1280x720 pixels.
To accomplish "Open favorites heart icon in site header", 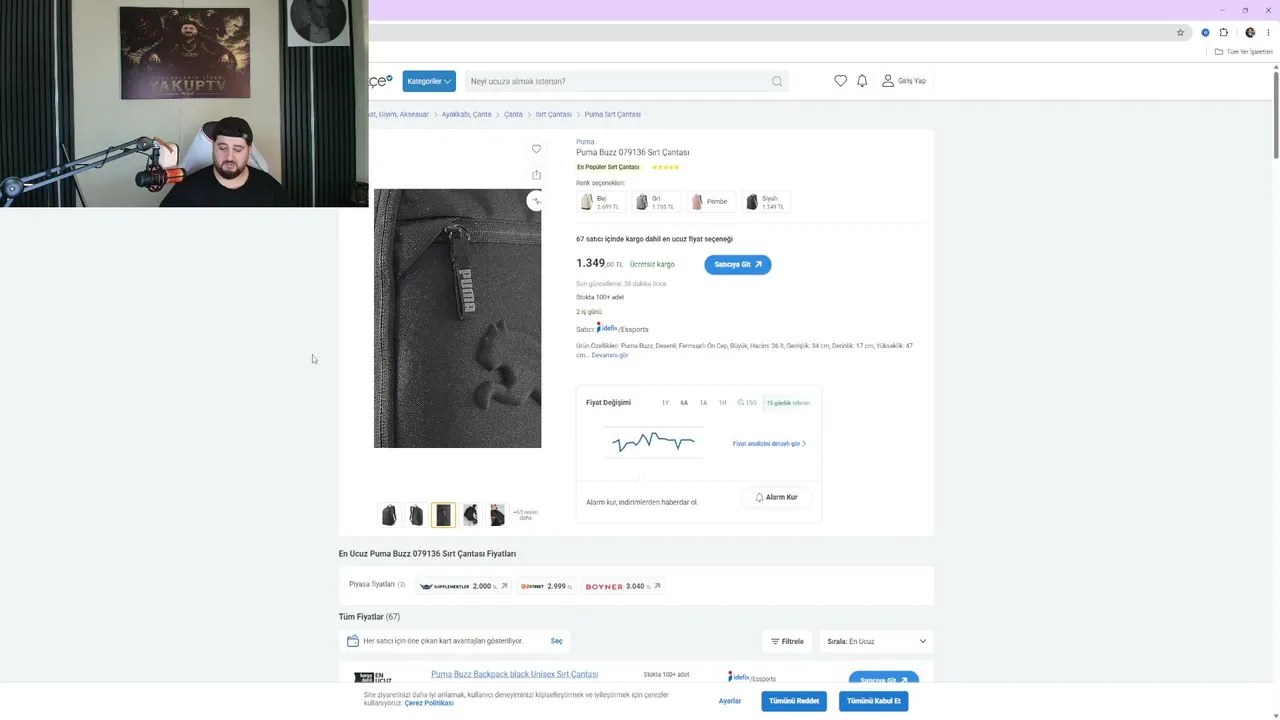I will (x=840, y=81).
